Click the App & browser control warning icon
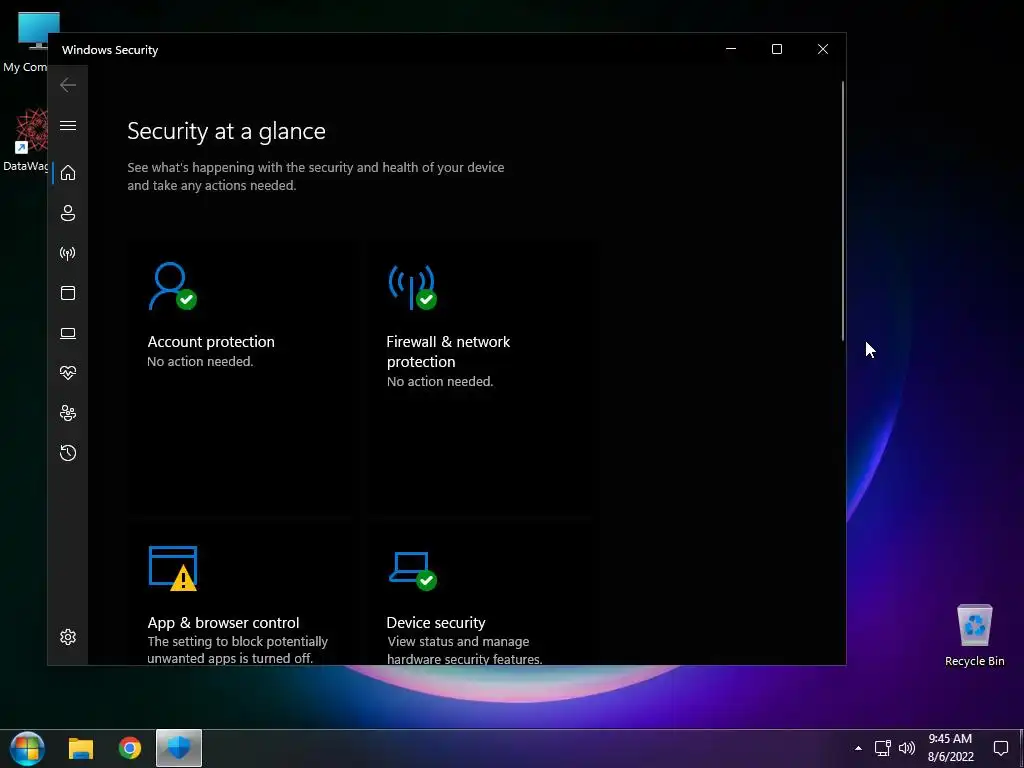Viewport: 1024px width, 768px height. (x=173, y=568)
